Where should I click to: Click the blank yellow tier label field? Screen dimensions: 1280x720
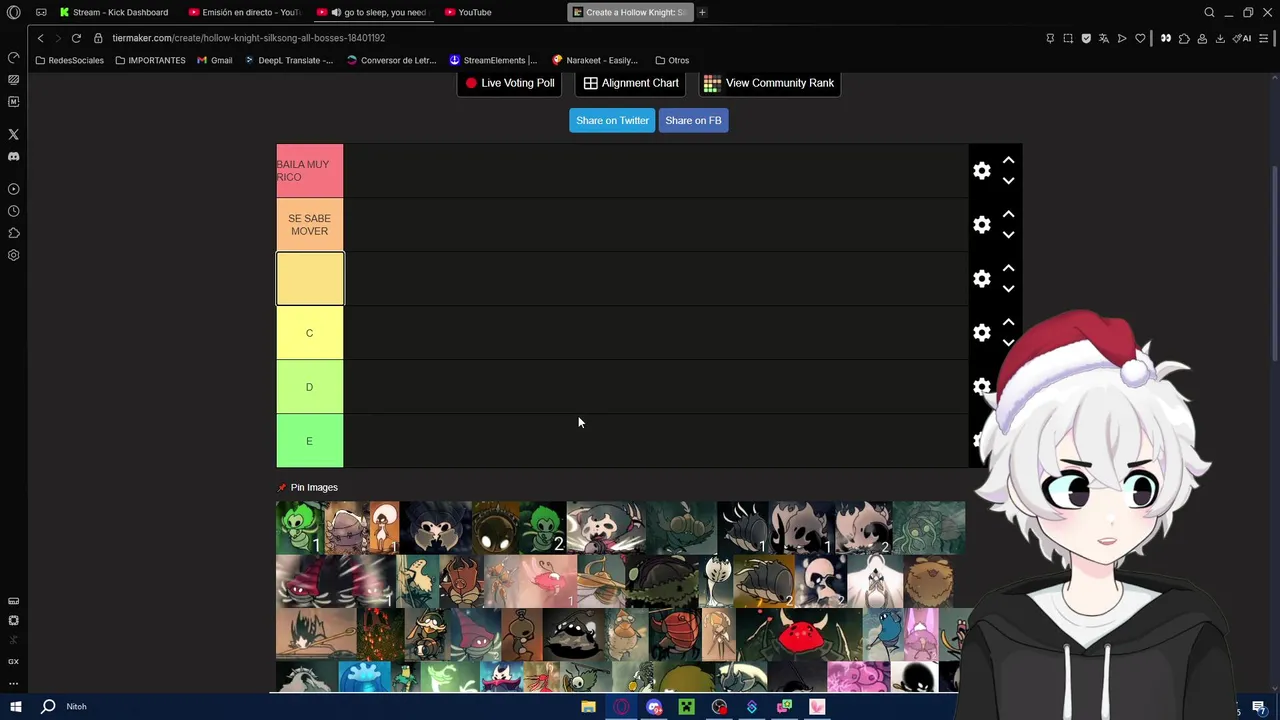[310, 279]
